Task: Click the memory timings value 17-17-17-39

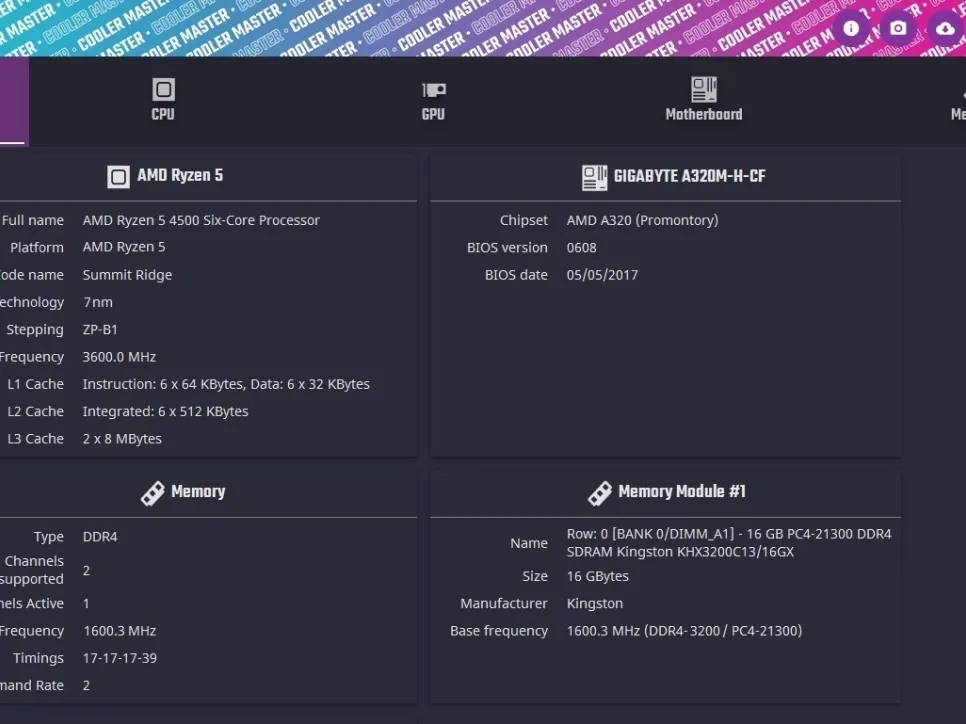Action: click(120, 658)
